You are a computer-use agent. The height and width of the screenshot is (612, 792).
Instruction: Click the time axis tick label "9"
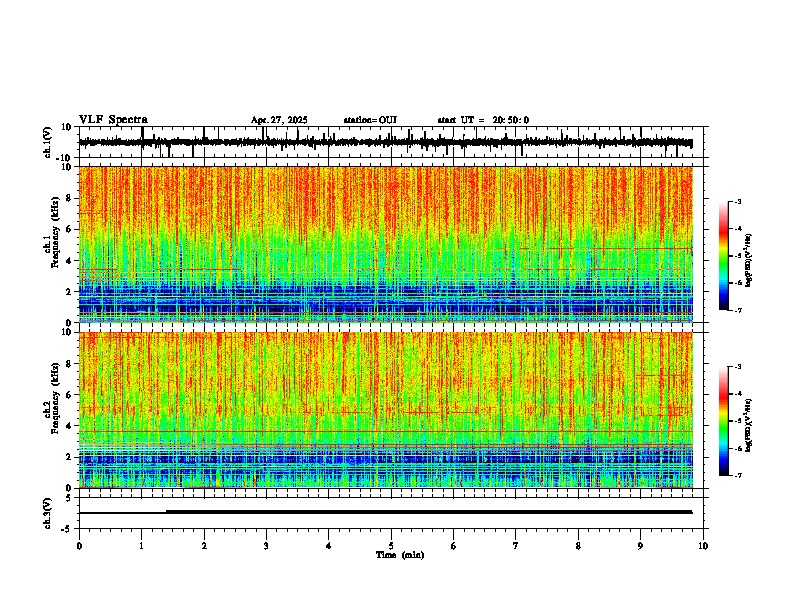pyautogui.click(x=640, y=545)
